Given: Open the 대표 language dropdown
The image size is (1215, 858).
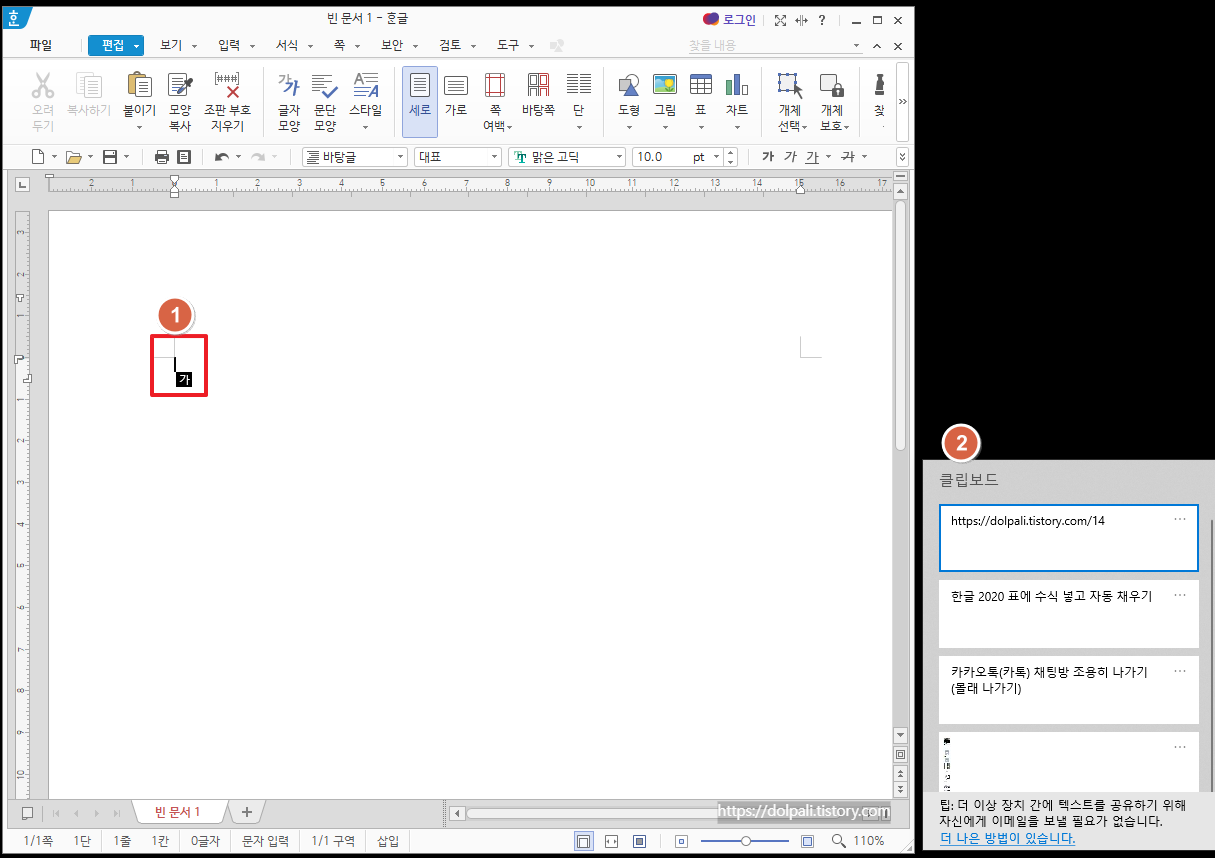Looking at the screenshot, I should pos(494,157).
